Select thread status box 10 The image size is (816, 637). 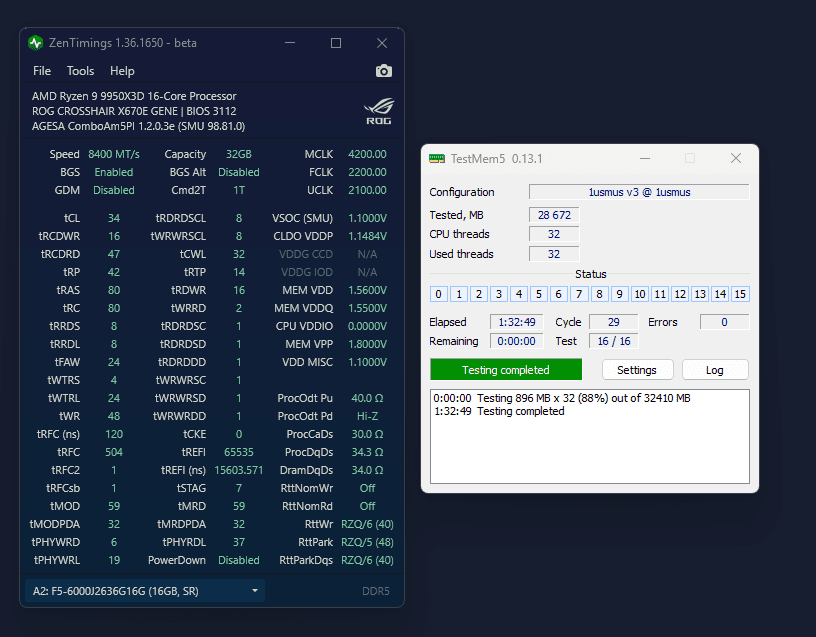tap(640, 294)
